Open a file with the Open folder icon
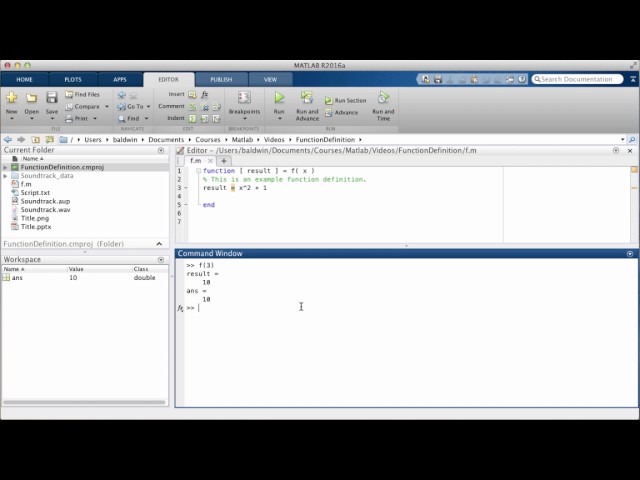The image size is (640, 480). pyautogui.click(x=31, y=98)
